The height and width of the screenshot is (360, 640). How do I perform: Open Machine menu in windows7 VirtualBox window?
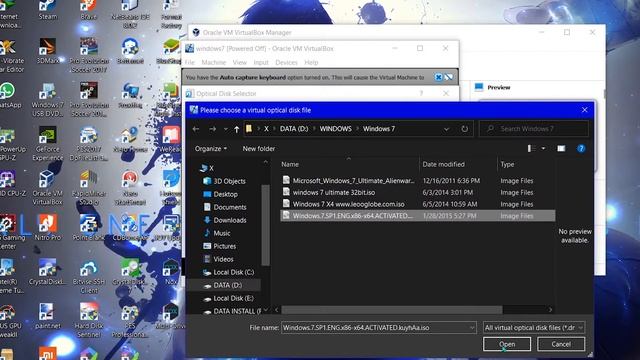pos(213,62)
